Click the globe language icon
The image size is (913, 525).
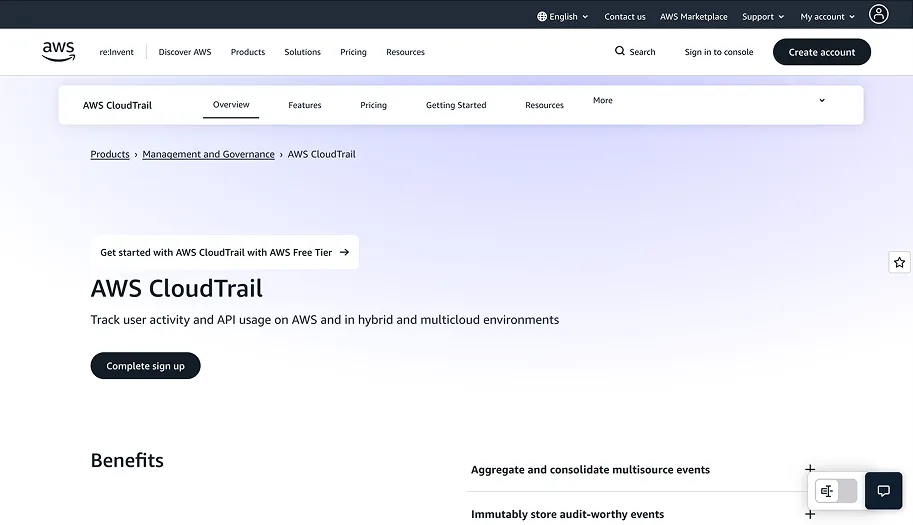[542, 16]
